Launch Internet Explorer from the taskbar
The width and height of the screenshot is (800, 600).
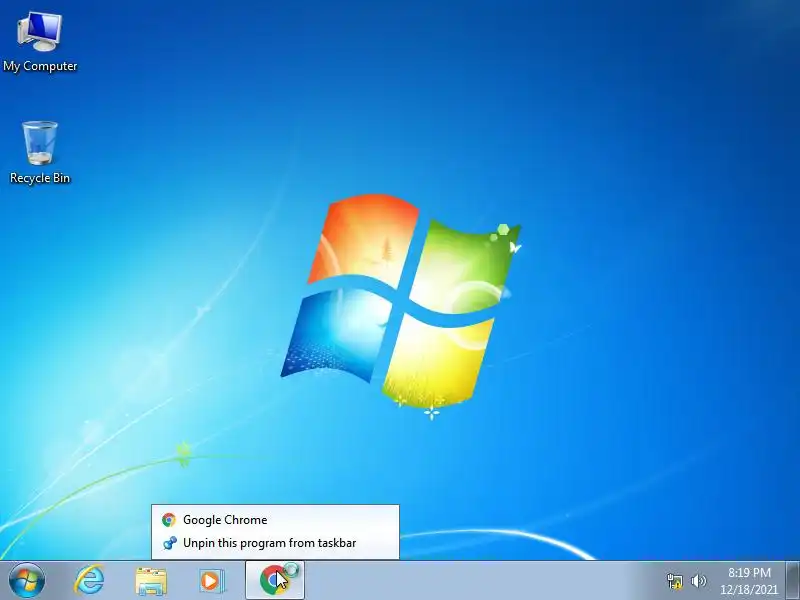click(x=89, y=581)
